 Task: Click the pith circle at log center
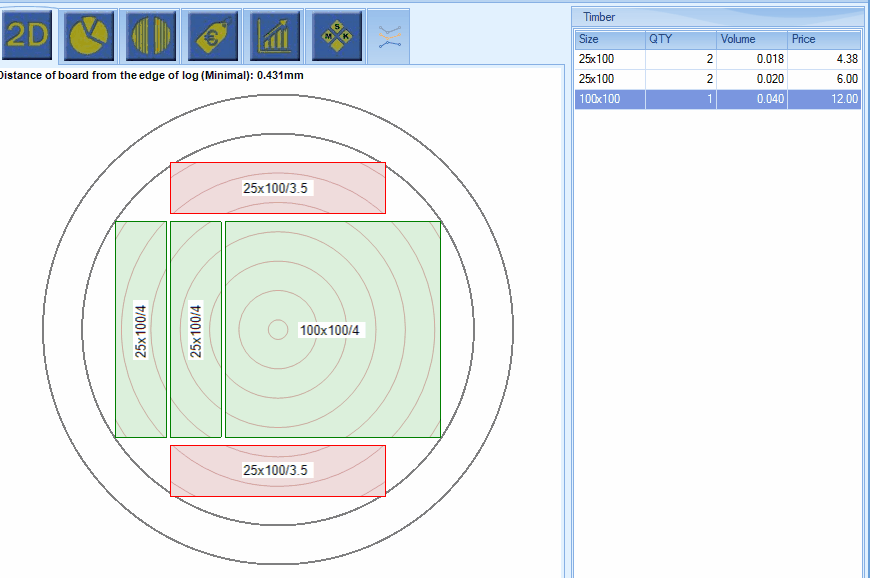277,329
